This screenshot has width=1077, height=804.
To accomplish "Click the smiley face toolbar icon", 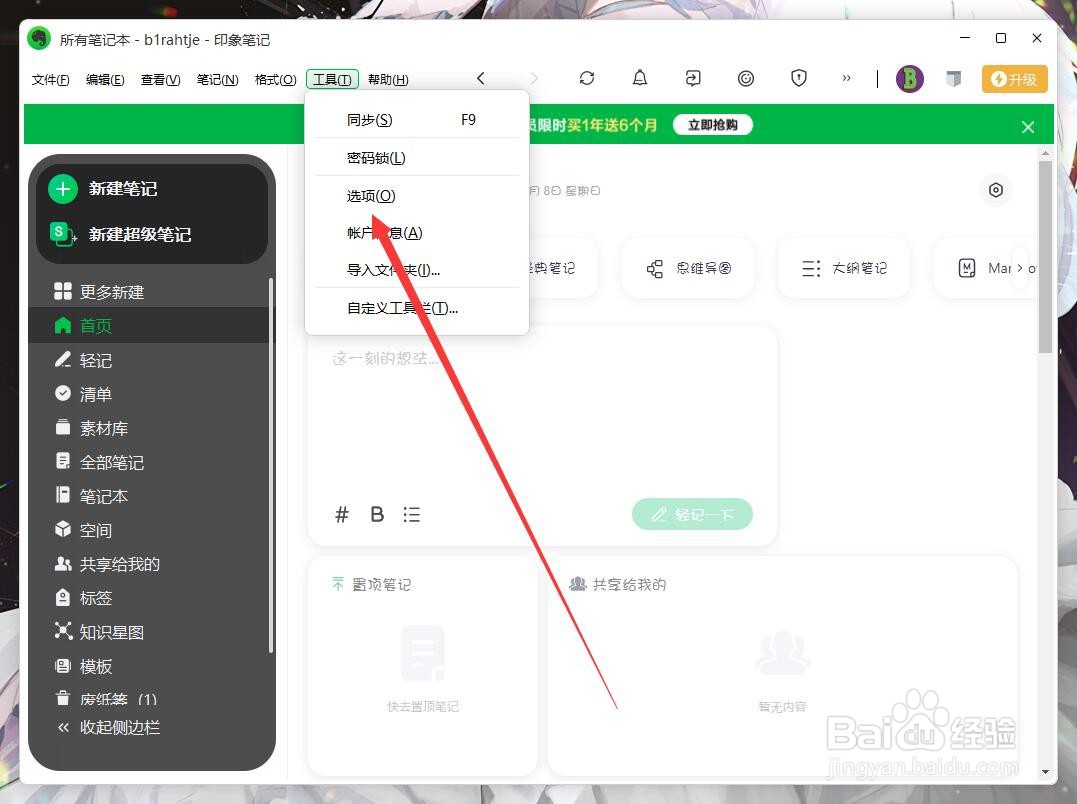I will click(746, 78).
